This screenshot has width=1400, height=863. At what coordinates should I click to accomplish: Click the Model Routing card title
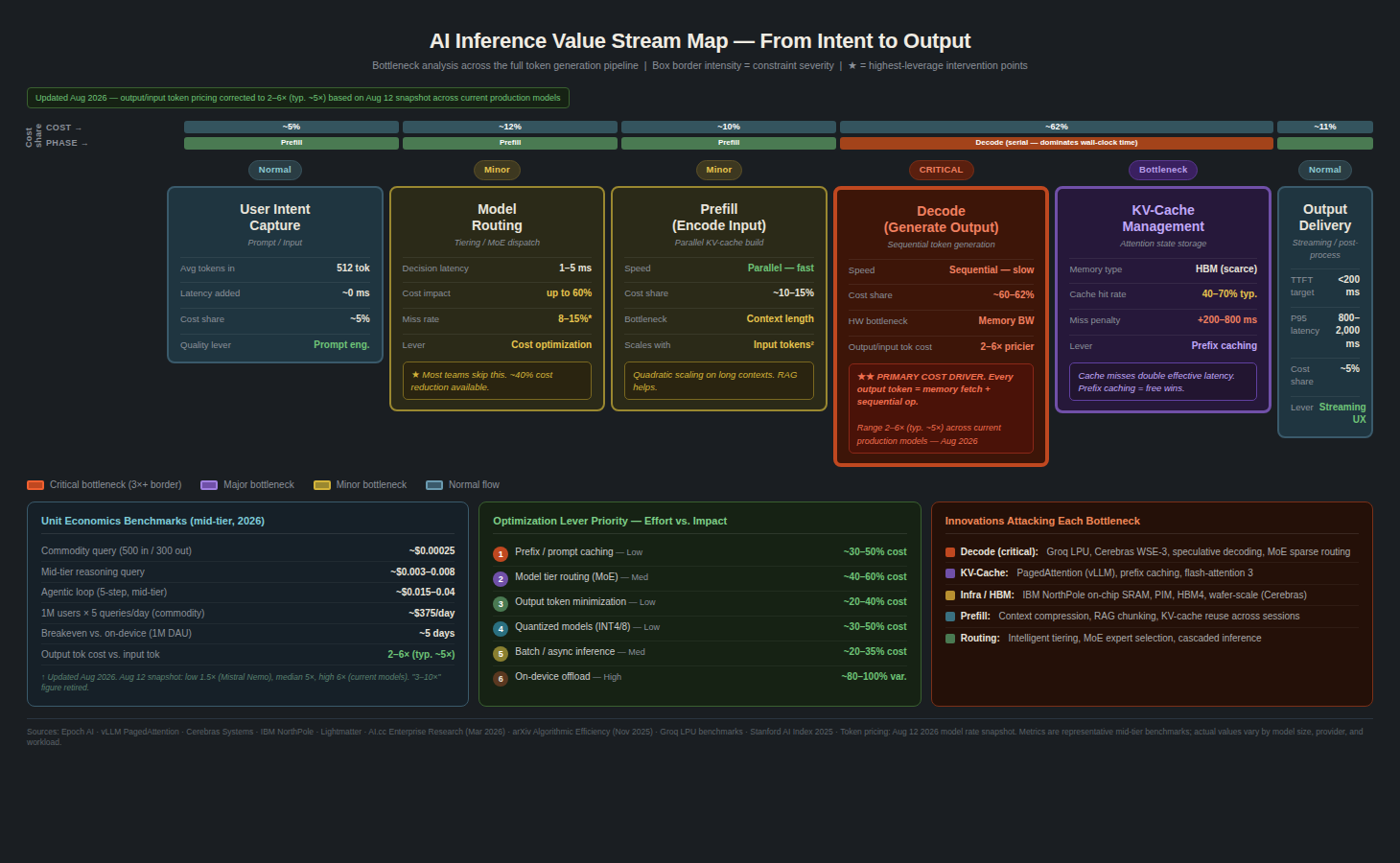point(497,218)
